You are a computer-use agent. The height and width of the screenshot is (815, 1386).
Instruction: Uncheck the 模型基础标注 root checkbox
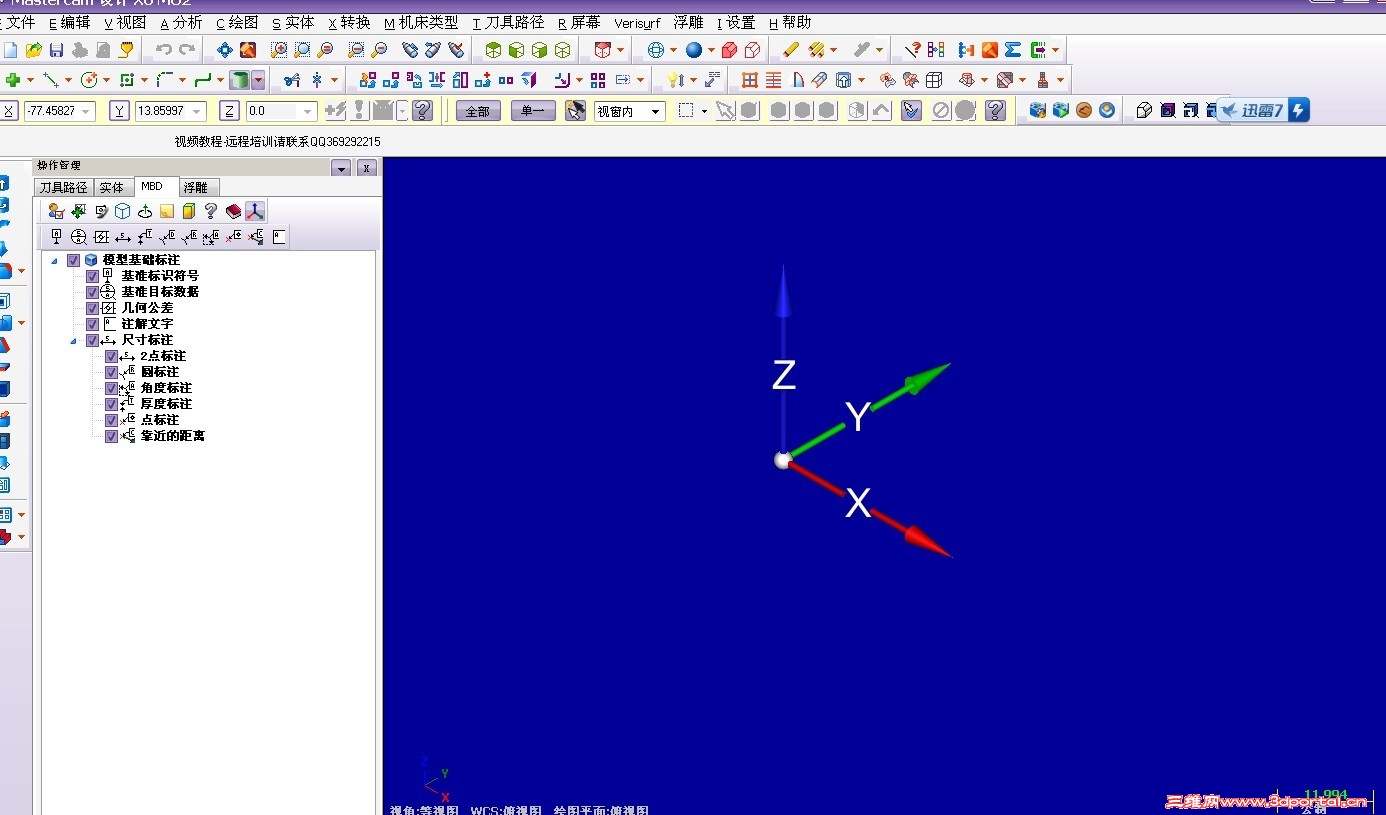point(73,260)
